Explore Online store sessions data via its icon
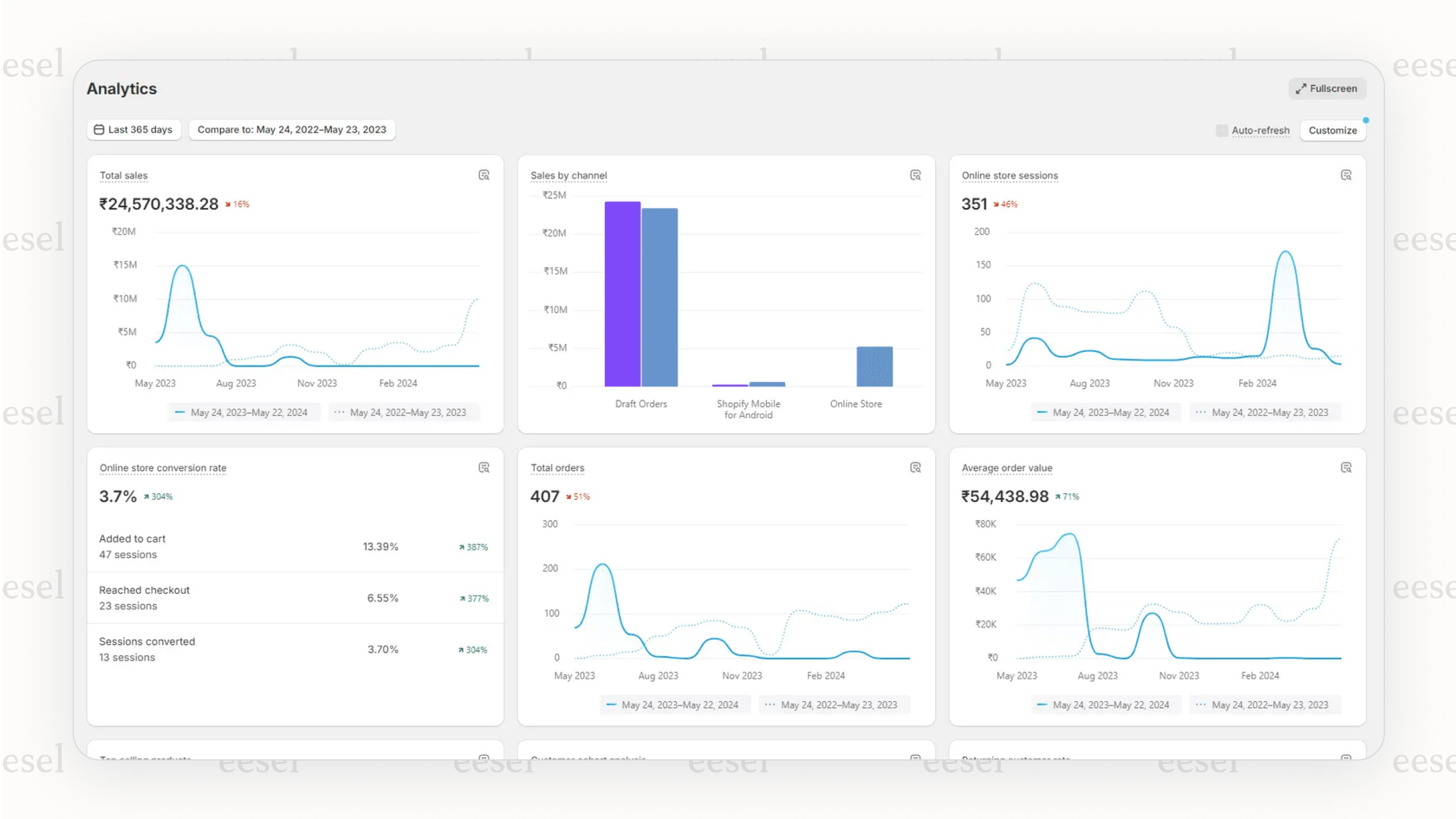 coord(1346,175)
